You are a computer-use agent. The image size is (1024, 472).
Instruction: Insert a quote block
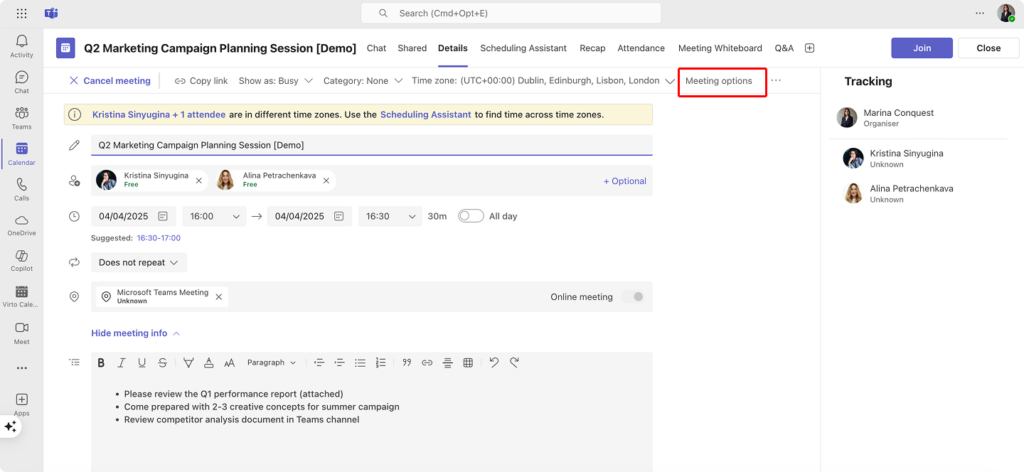tap(407, 363)
